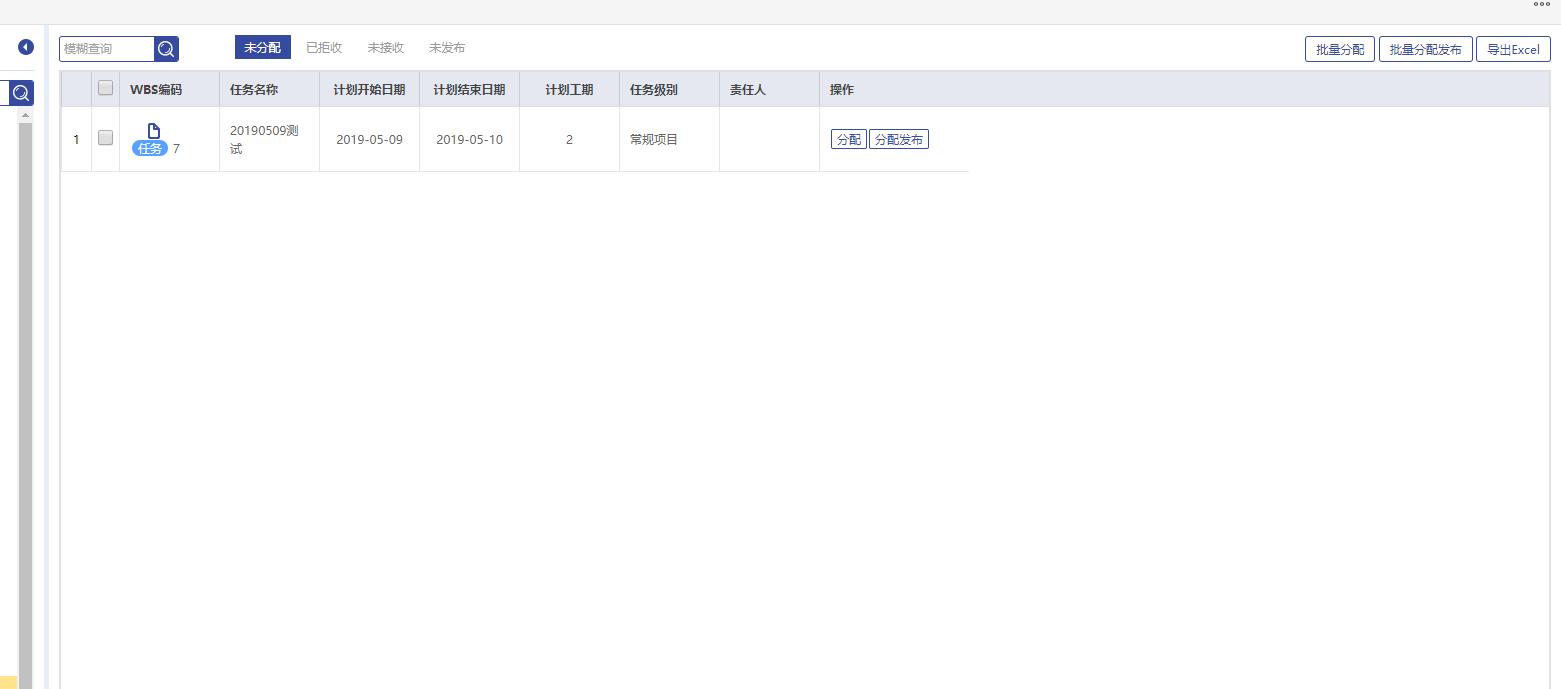Viewport: 1561px width, 689px height.
Task: Show the 未接收 tab
Action: pyautogui.click(x=385, y=48)
